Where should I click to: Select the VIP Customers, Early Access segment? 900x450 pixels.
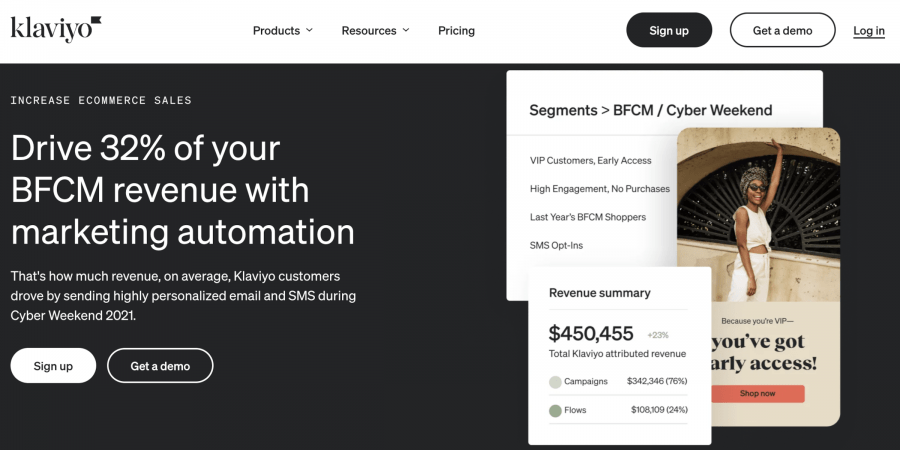tap(590, 160)
